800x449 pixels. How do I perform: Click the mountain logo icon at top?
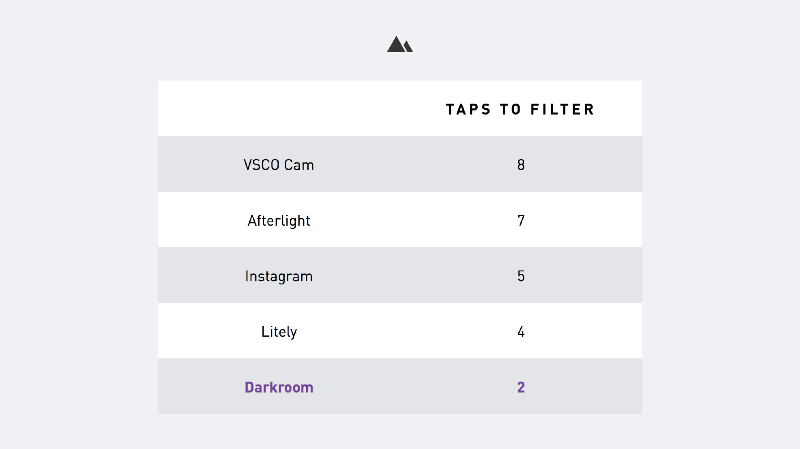[x=400, y=44]
